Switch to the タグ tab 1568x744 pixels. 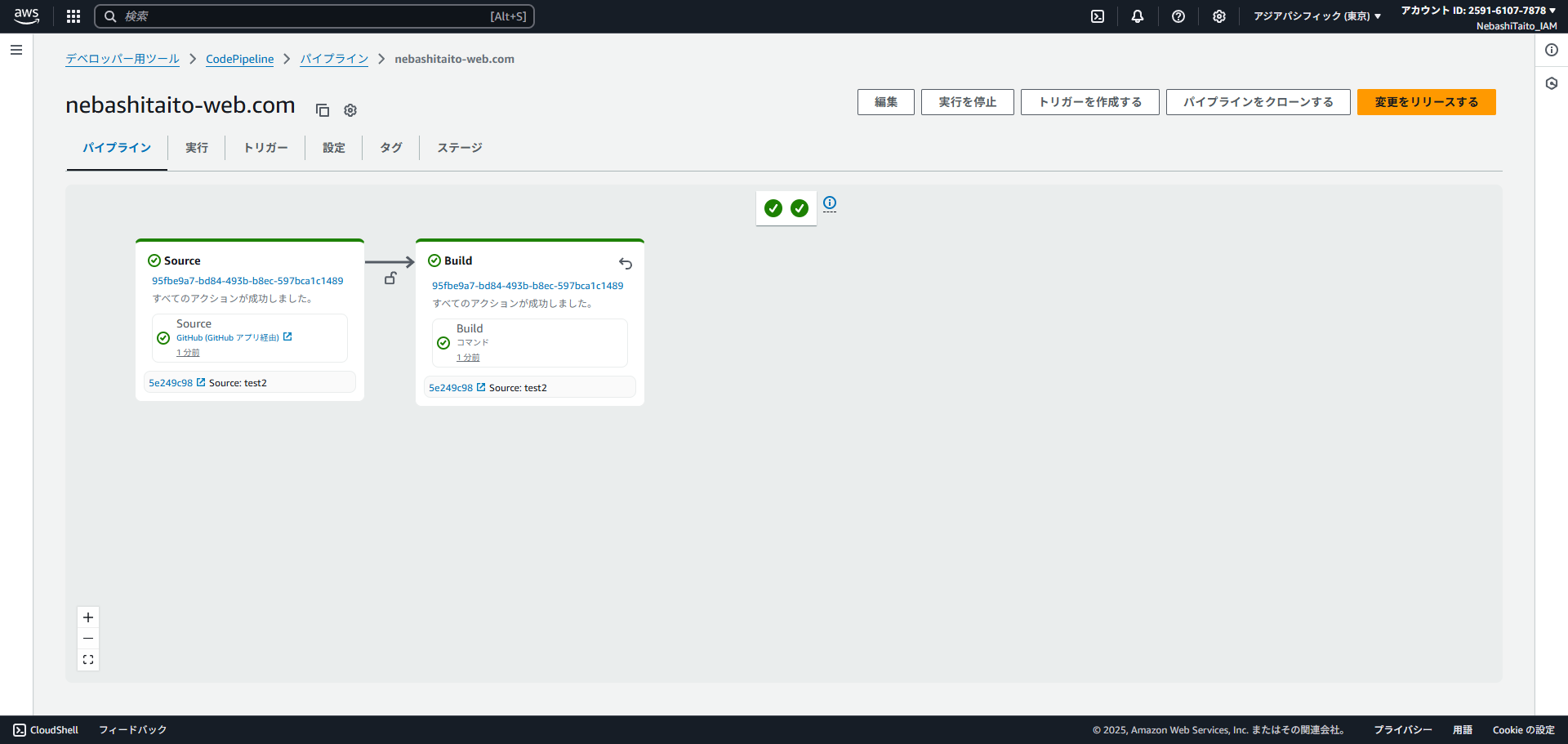391,148
